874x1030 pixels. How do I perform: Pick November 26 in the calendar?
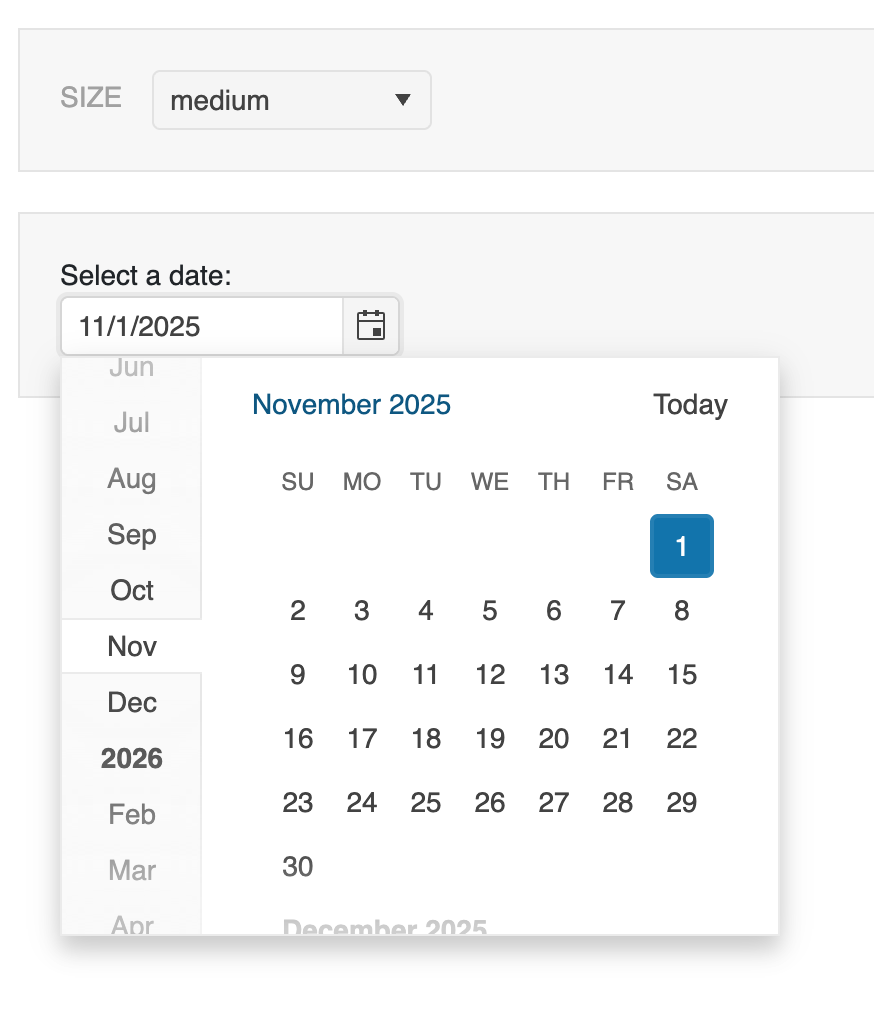tap(490, 803)
